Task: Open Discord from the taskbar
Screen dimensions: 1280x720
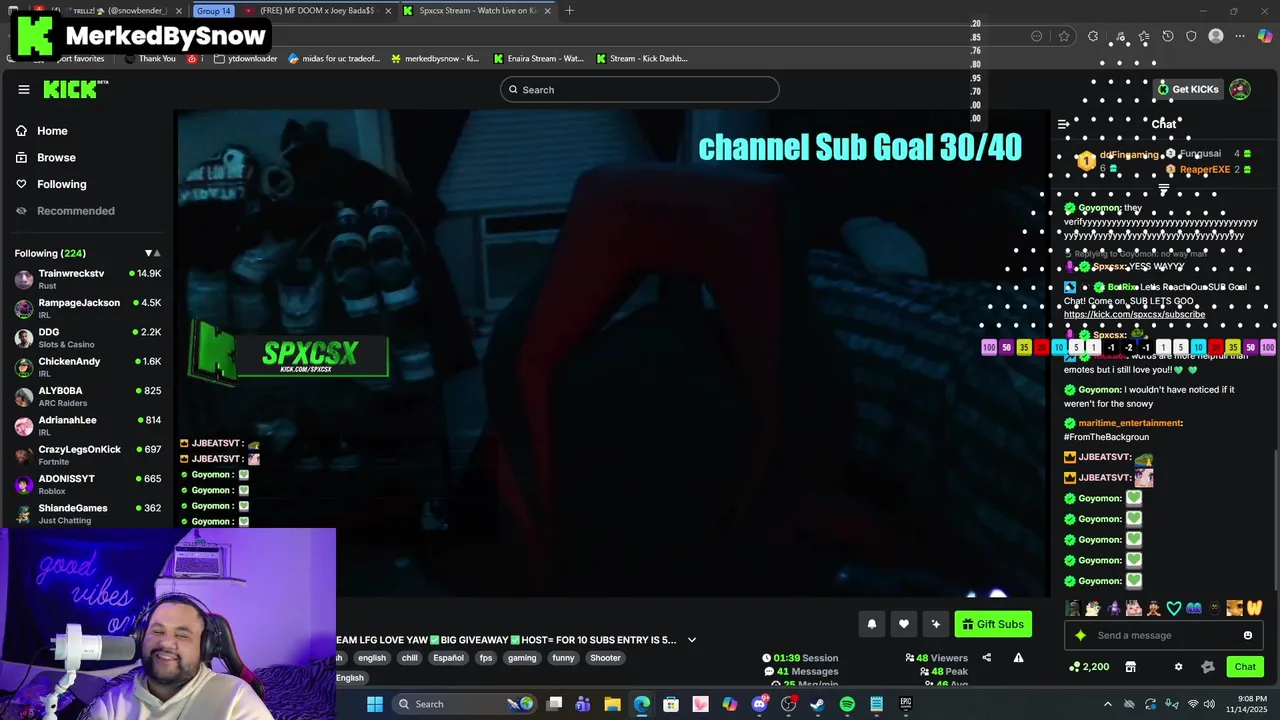Action: pyautogui.click(x=759, y=704)
